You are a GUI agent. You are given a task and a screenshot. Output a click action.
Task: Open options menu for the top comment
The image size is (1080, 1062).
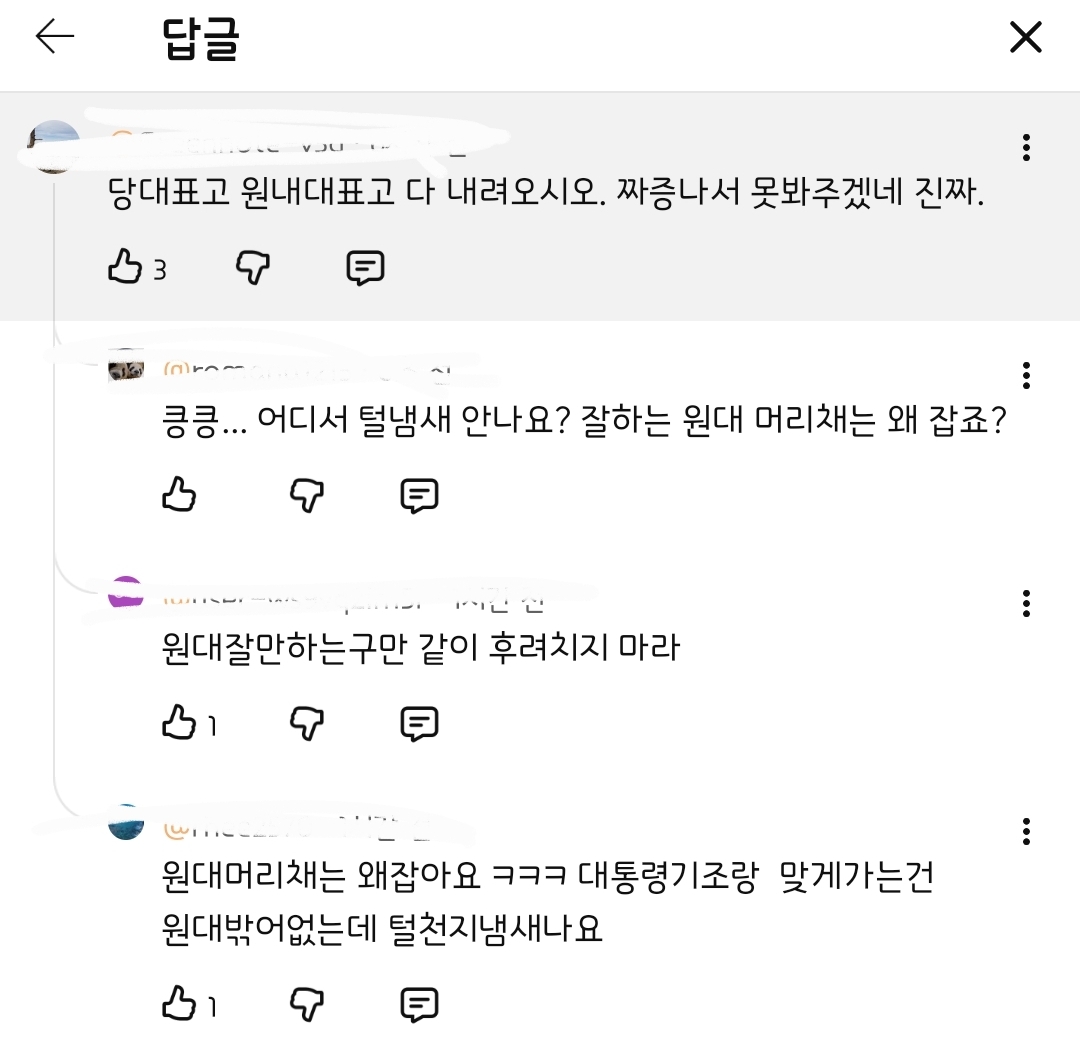[1026, 147]
